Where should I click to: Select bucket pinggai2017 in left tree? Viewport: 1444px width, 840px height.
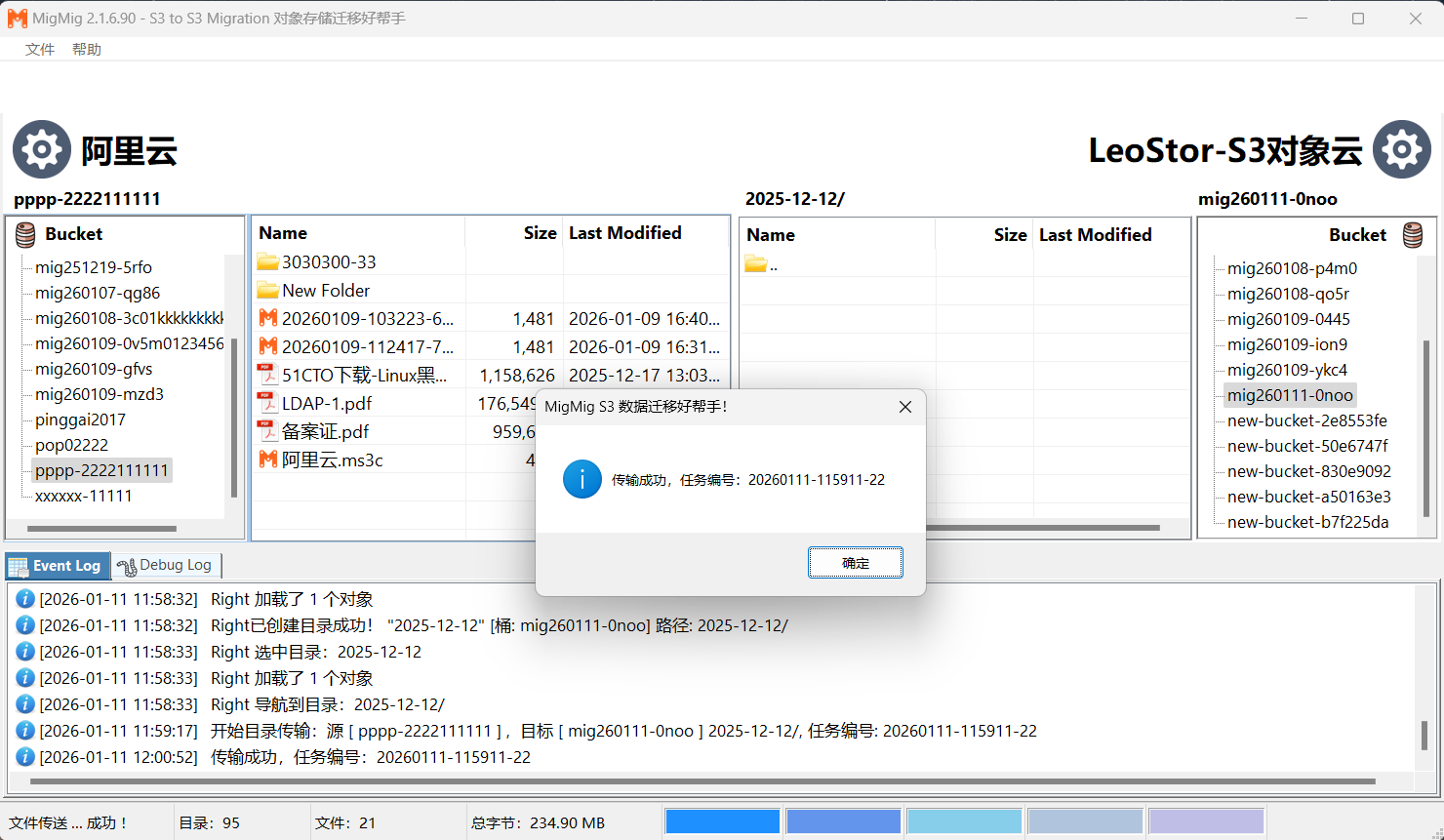click(x=80, y=420)
